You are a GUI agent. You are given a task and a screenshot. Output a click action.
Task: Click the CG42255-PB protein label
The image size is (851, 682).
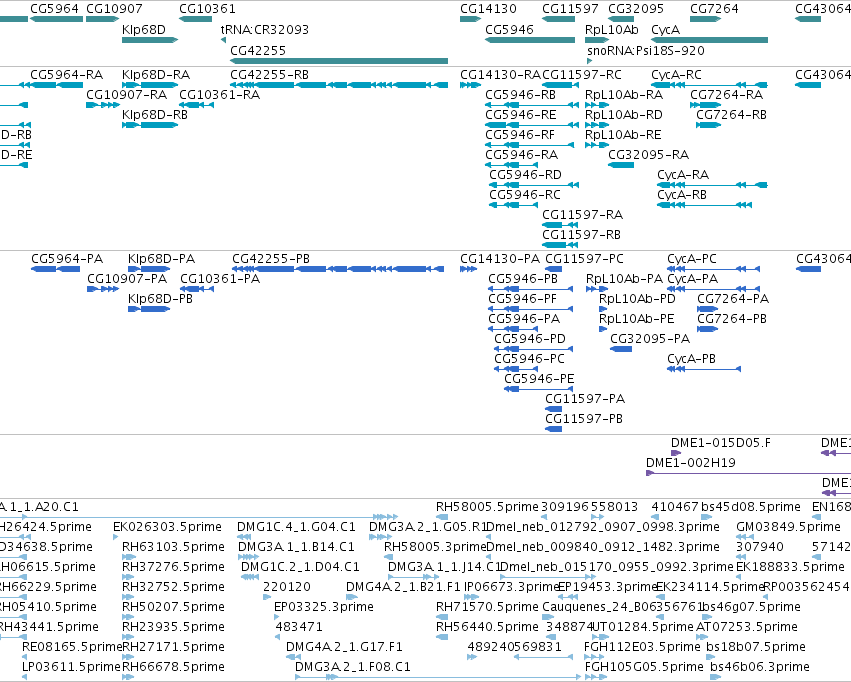click(x=271, y=259)
